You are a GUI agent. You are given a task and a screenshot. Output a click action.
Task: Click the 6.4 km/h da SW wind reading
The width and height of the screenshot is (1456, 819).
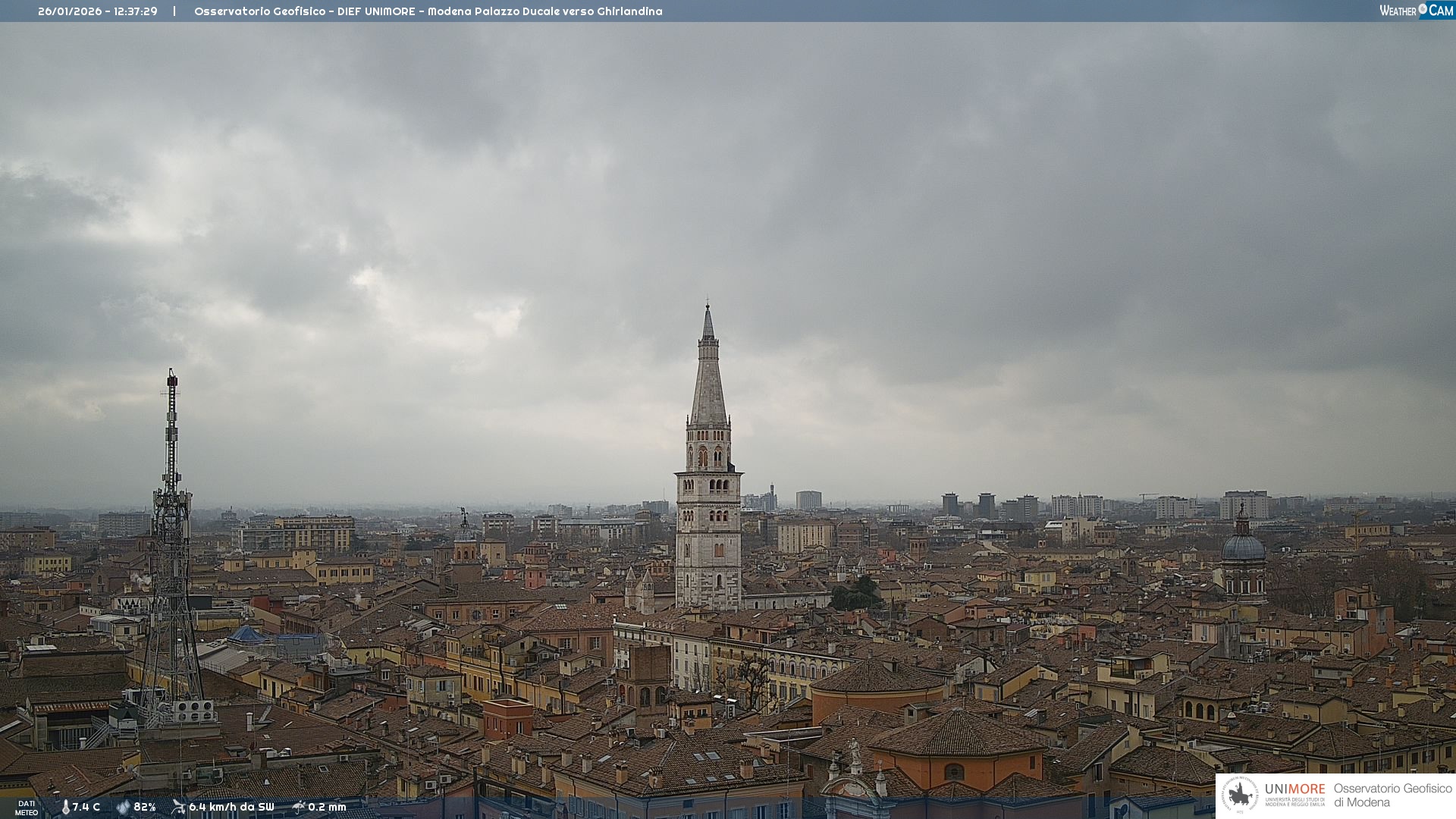(231, 807)
